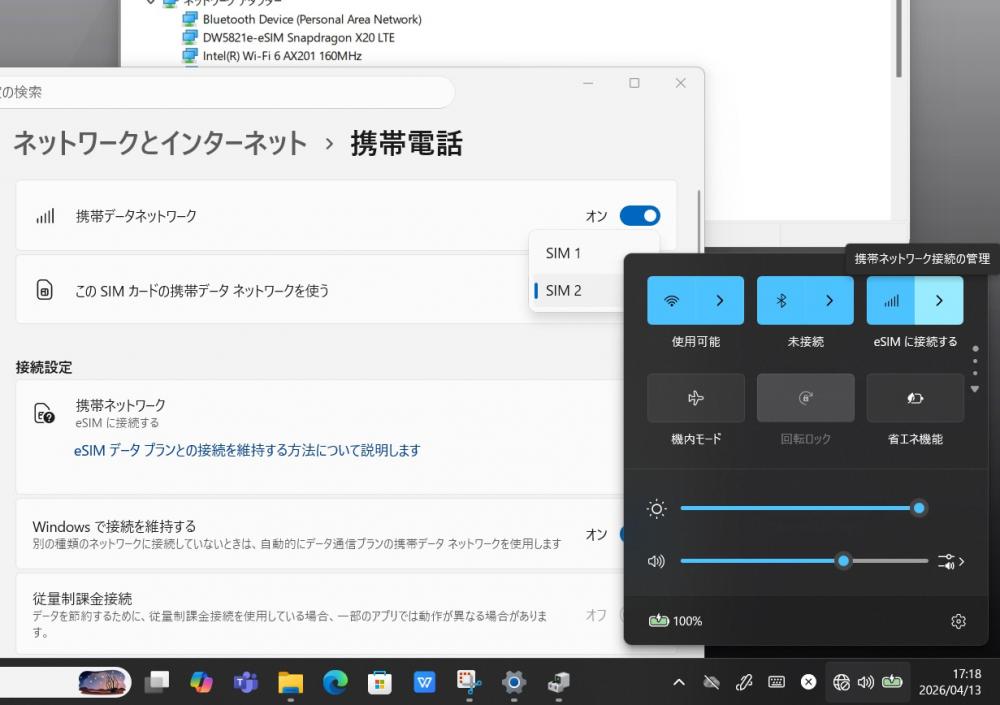The width and height of the screenshot is (1000, 705).
Task: Click the battery 100% indicator
Action: tap(676, 621)
